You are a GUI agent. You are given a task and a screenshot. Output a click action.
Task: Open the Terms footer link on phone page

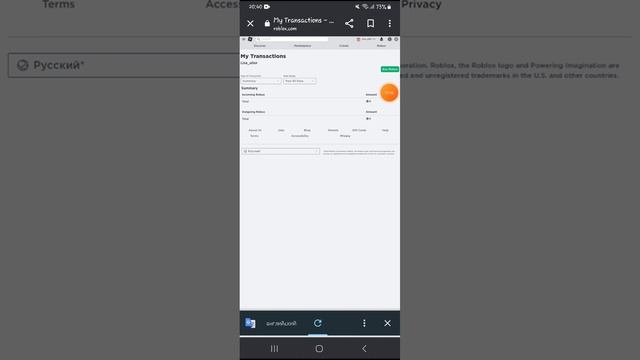click(254, 136)
